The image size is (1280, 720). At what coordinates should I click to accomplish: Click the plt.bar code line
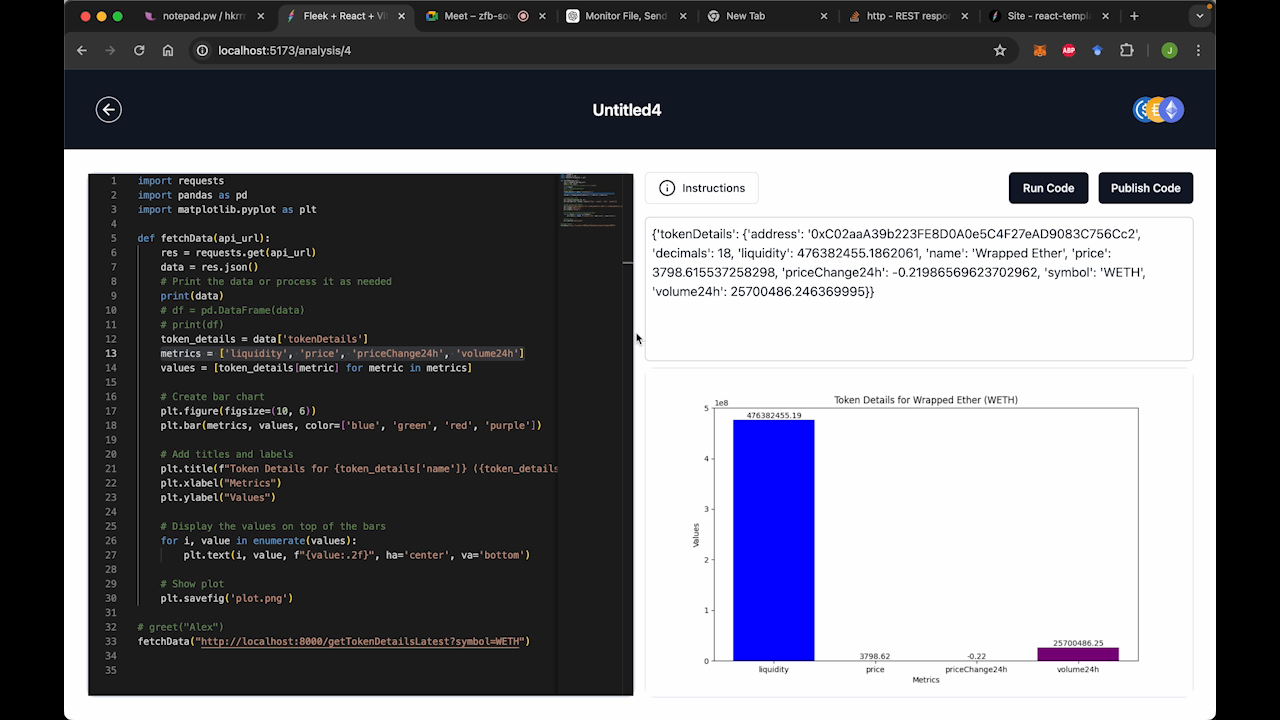tap(351, 425)
